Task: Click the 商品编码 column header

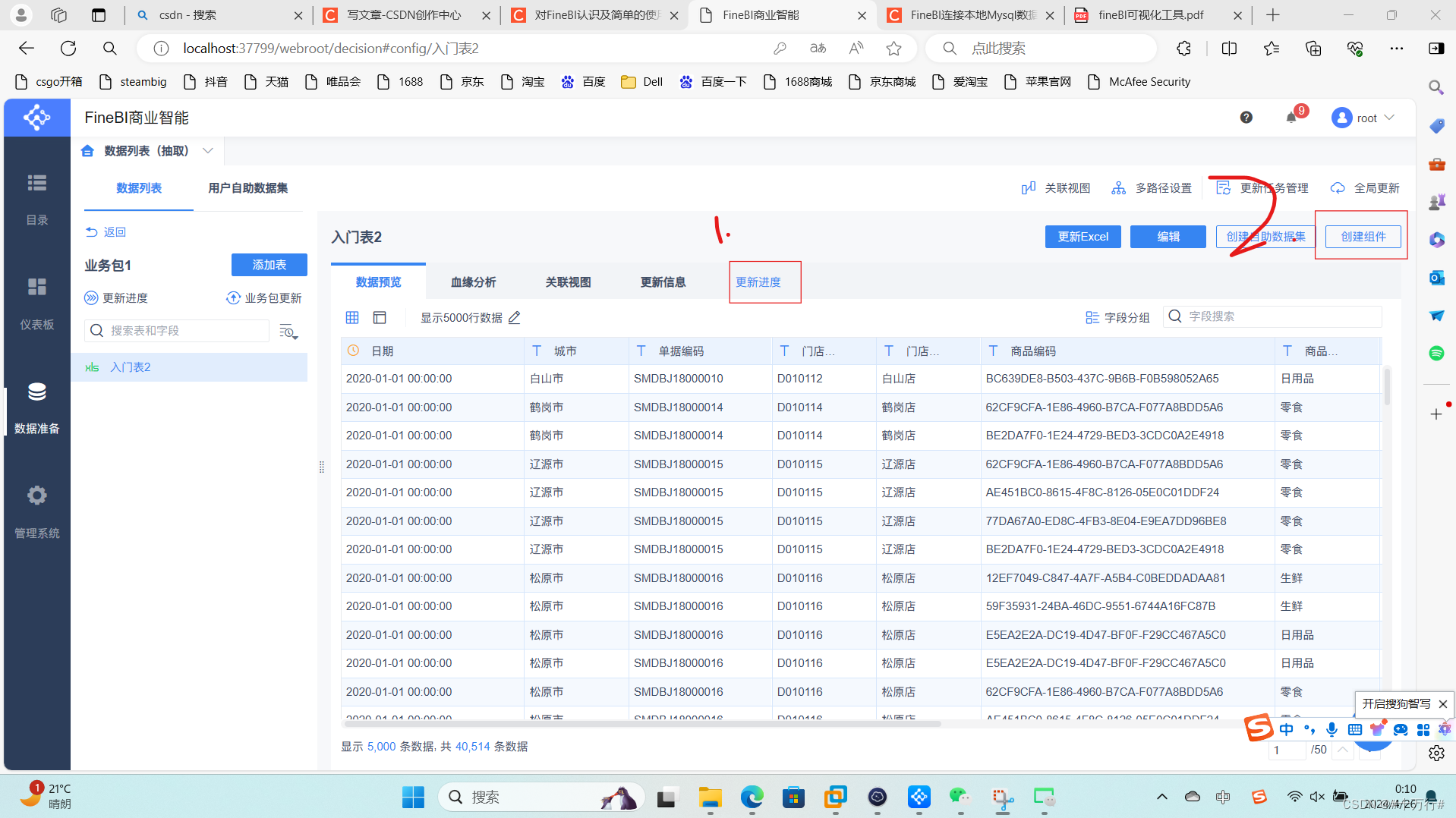Action: click(1127, 351)
